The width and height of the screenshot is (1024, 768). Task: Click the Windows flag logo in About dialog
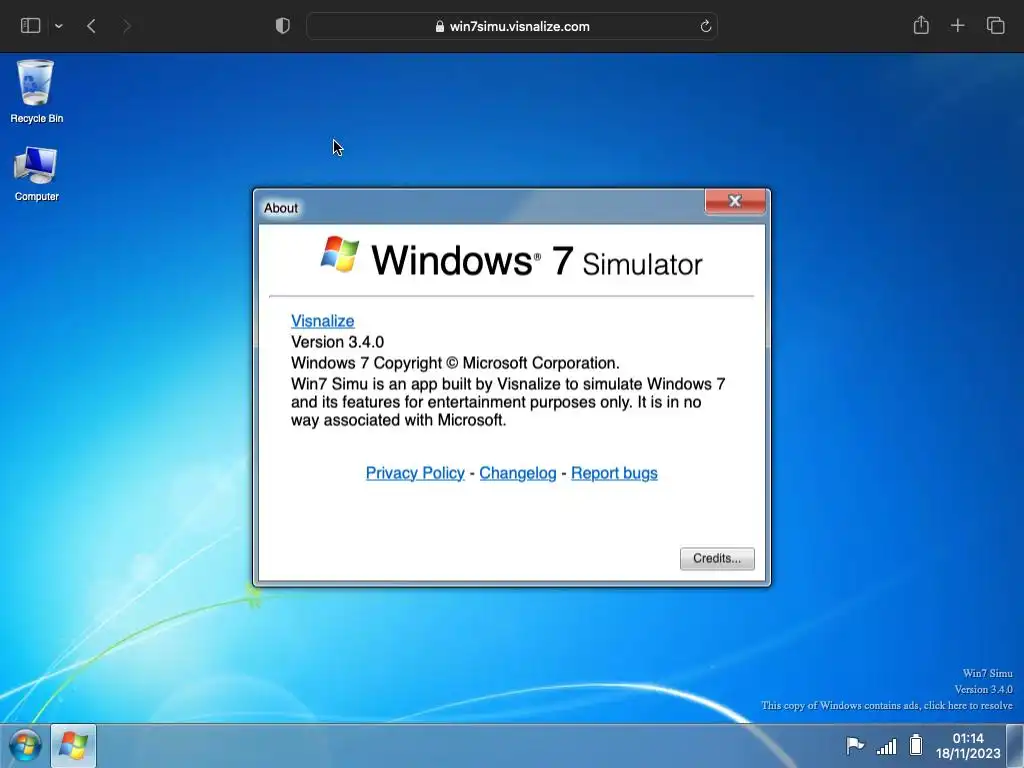[340, 254]
